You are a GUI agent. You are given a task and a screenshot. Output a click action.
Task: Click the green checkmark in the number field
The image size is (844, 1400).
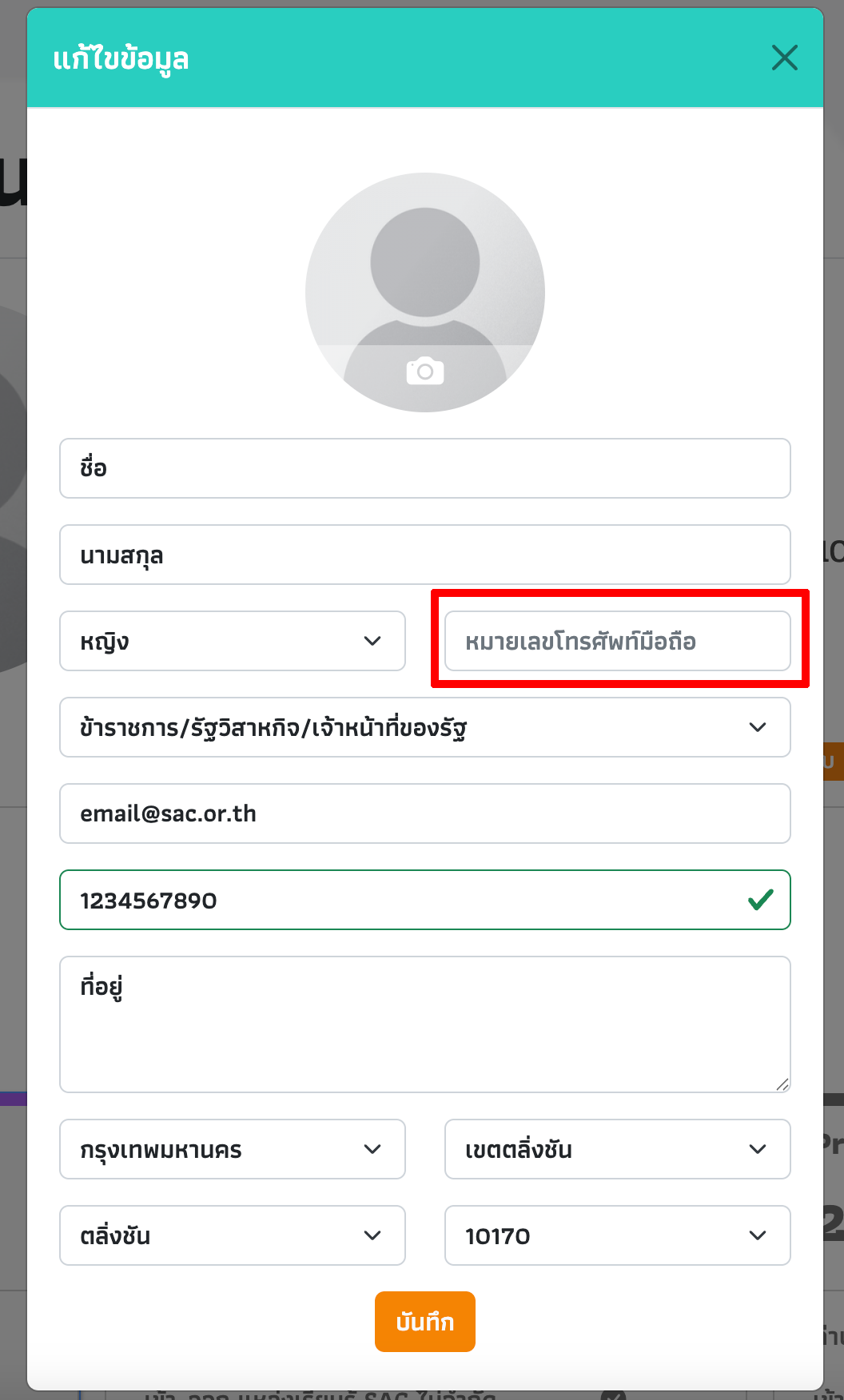click(x=761, y=900)
